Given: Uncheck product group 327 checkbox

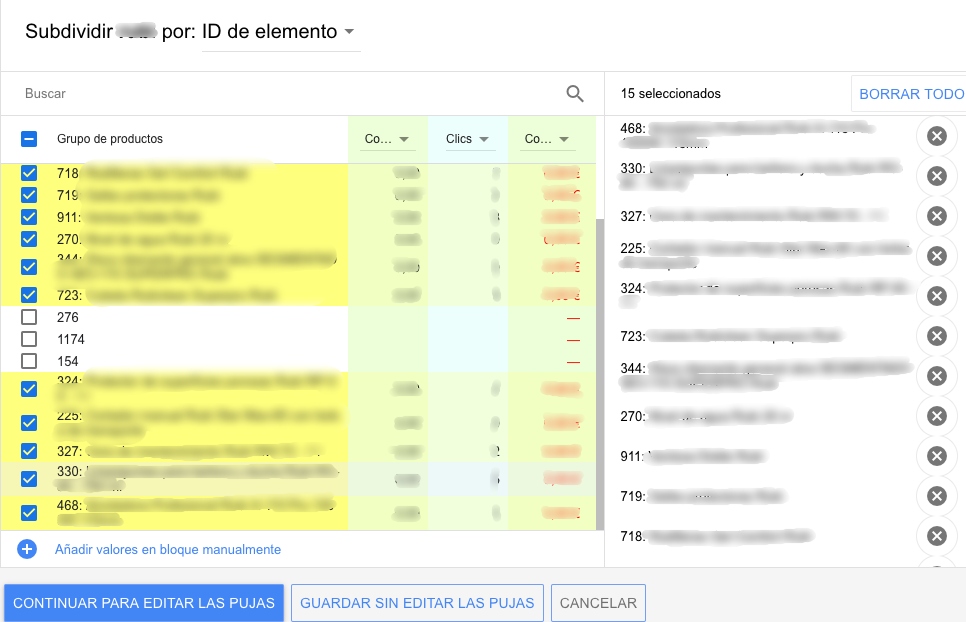Looking at the screenshot, I should (x=29, y=451).
